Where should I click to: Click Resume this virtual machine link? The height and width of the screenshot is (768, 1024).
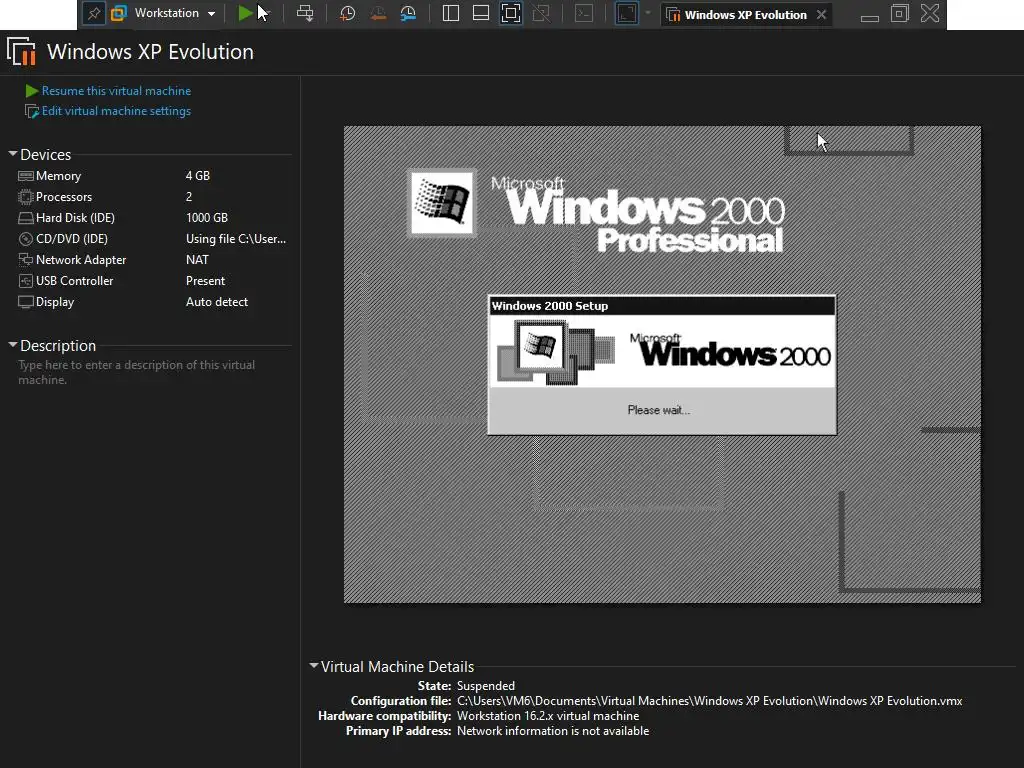pos(116,91)
